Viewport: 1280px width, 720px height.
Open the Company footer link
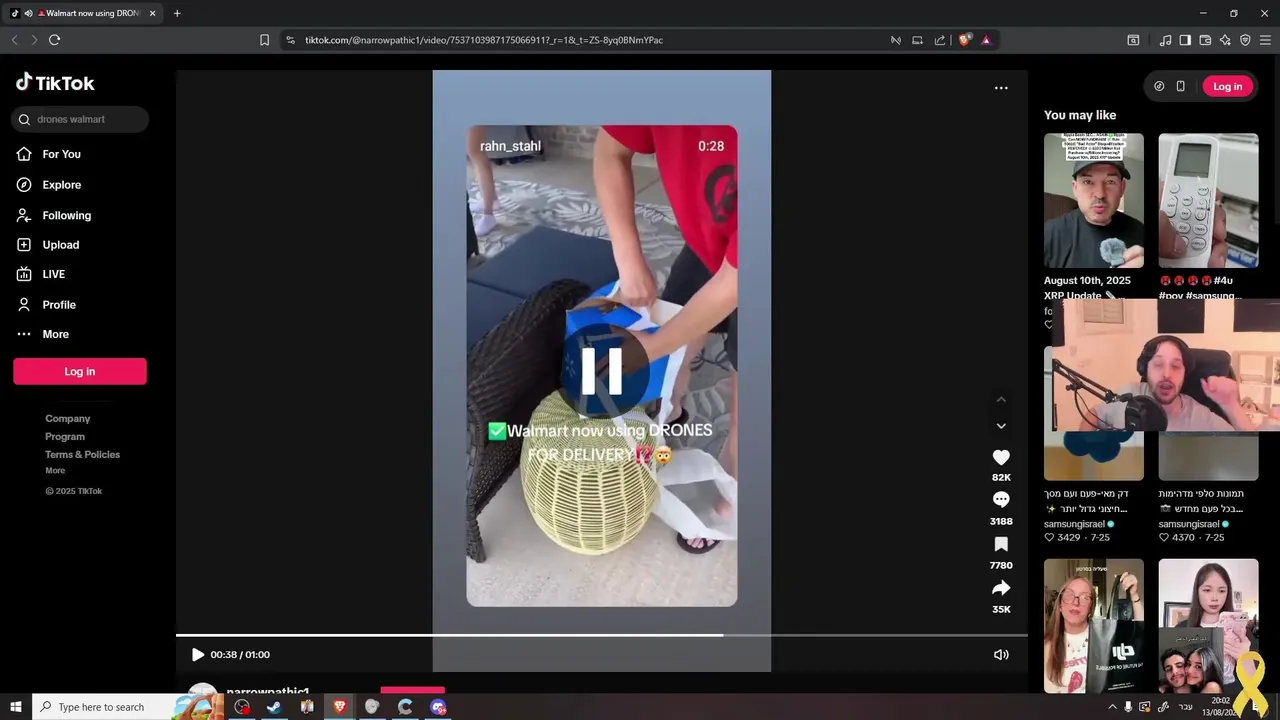68,419
